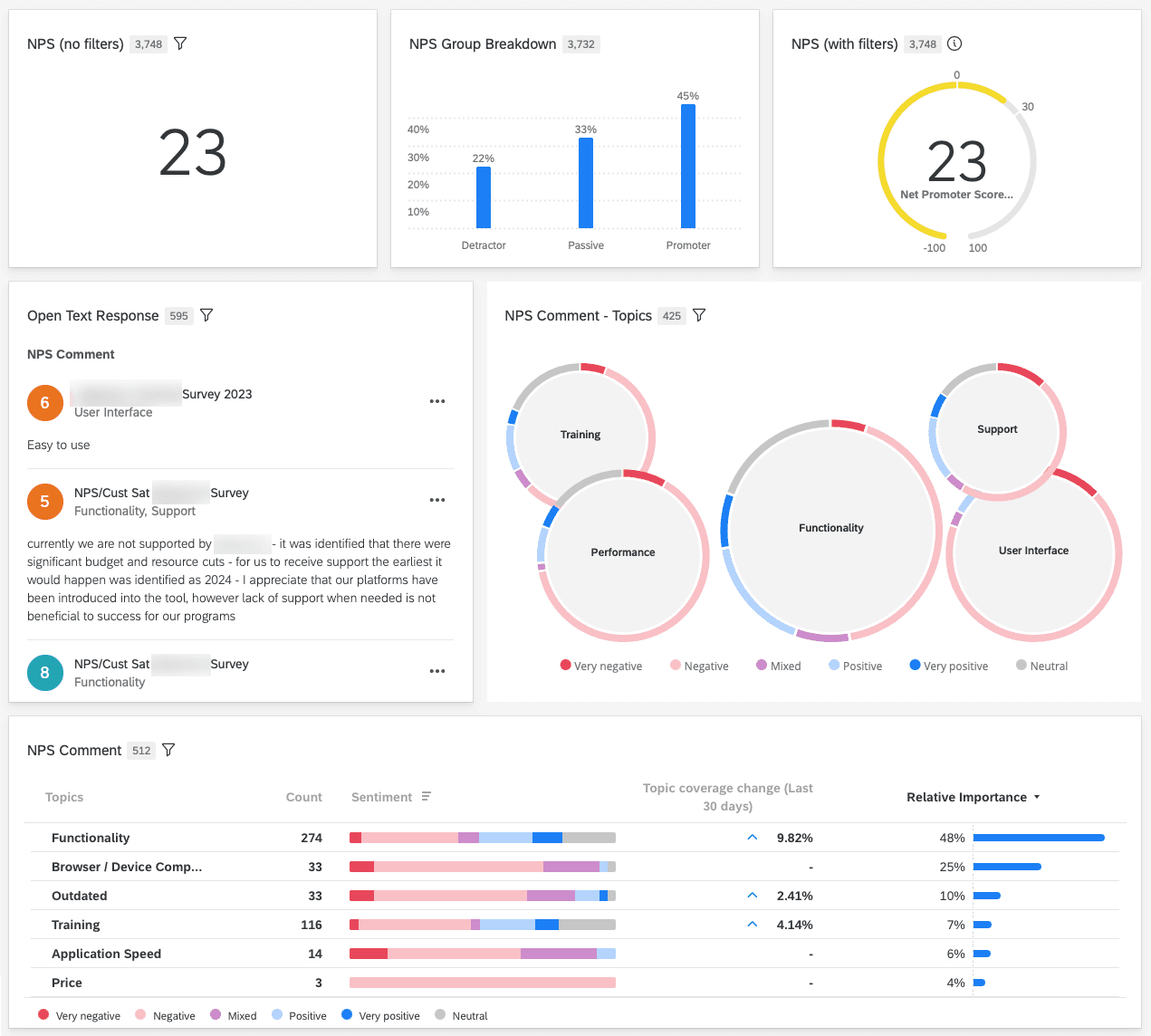1151x1036 pixels.
Task: Open the Relative Importance sort dropdown
Action: [x=1038, y=797]
